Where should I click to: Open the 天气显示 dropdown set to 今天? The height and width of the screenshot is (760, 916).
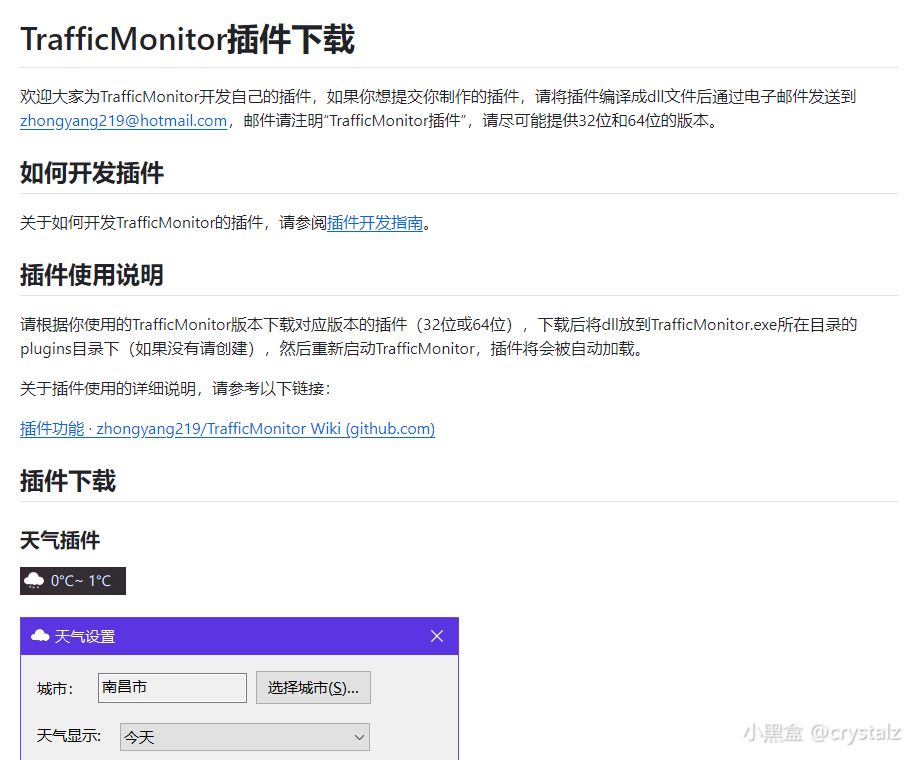click(245, 737)
